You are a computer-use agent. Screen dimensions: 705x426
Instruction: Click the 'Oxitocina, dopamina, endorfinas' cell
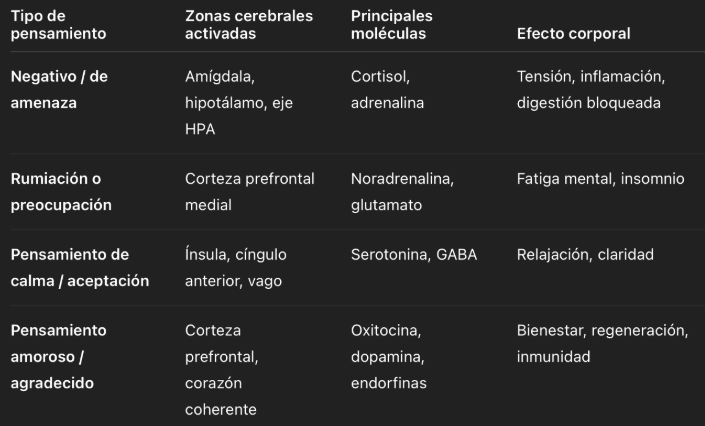388,357
